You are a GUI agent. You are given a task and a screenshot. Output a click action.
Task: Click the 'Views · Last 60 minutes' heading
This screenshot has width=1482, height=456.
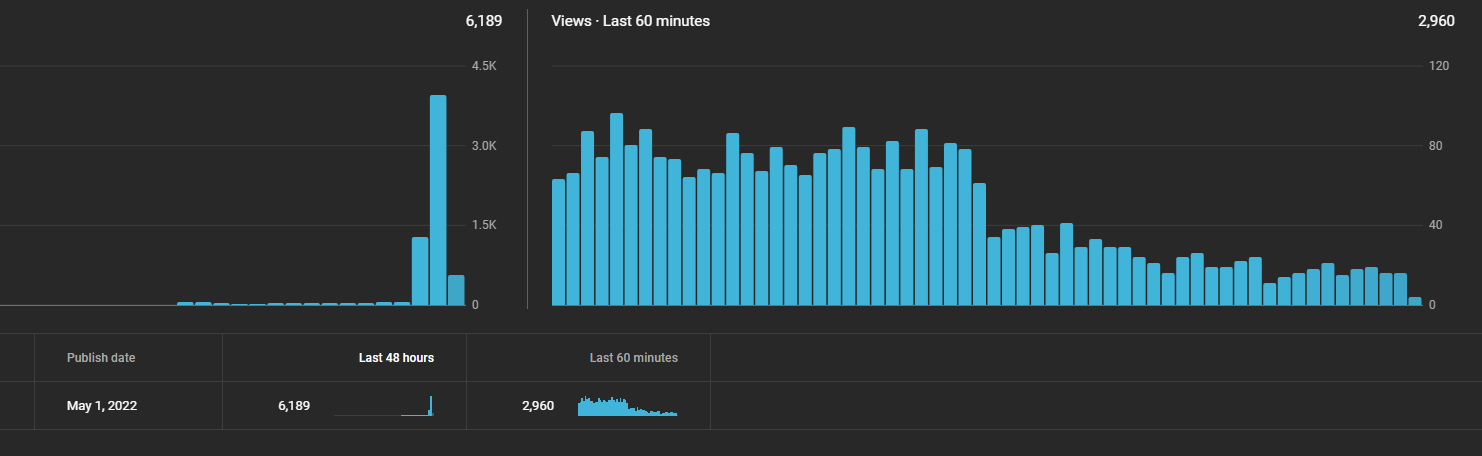tap(630, 21)
